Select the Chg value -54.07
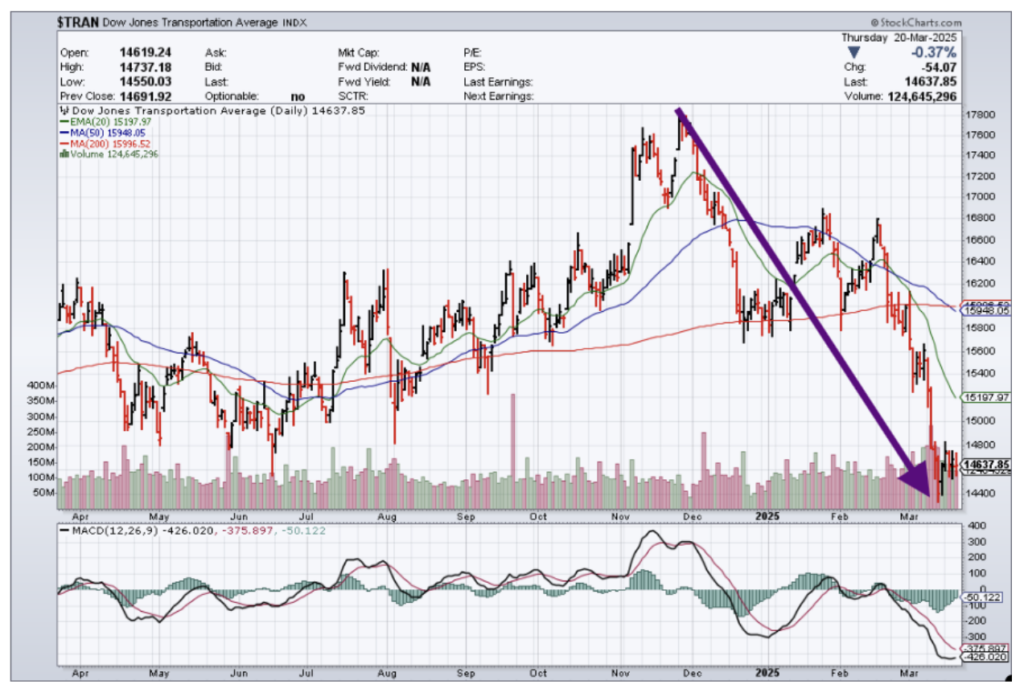Viewport: 1024px width, 697px height. click(x=937, y=67)
